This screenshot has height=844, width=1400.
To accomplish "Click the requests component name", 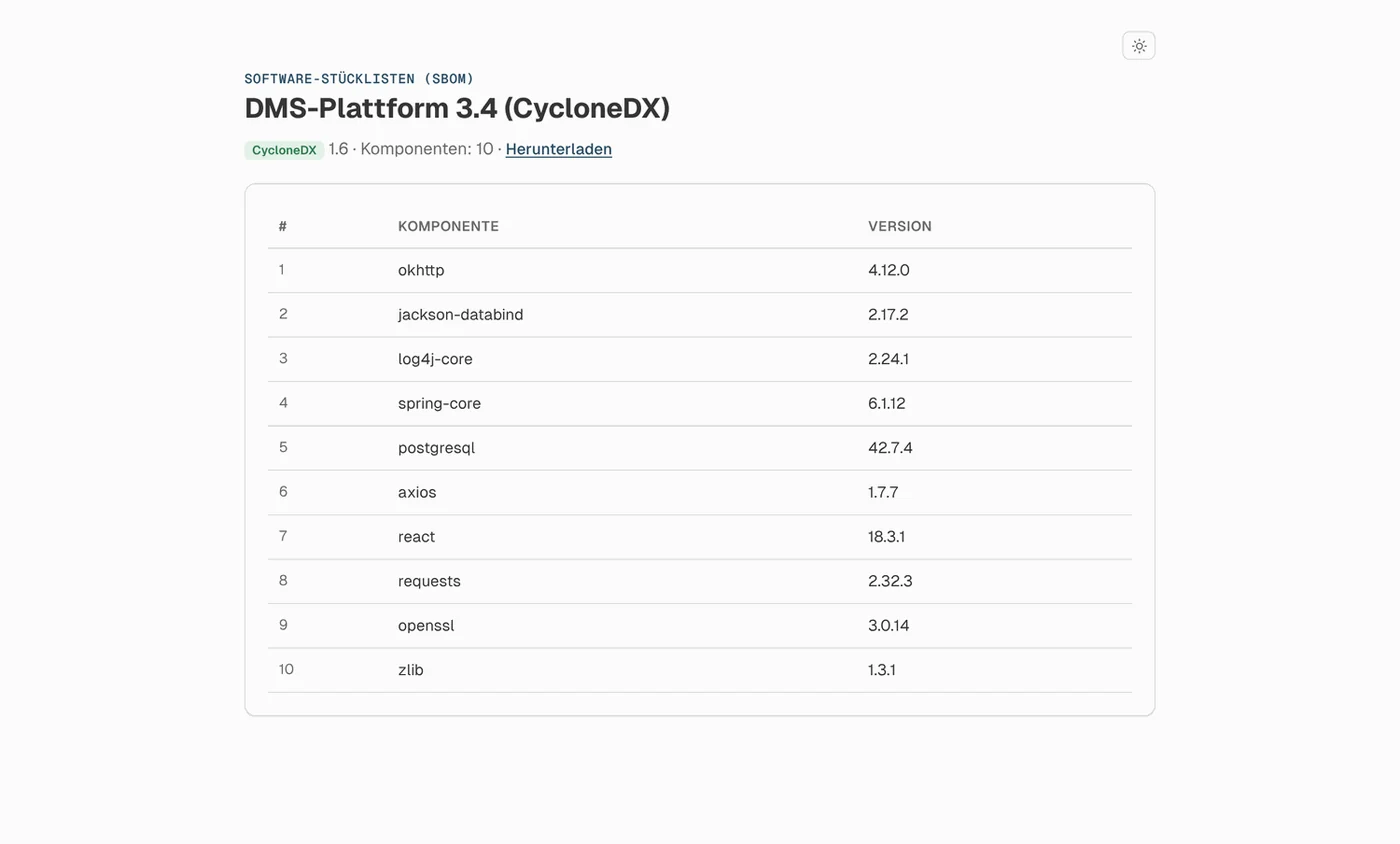I will pos(429,581).
